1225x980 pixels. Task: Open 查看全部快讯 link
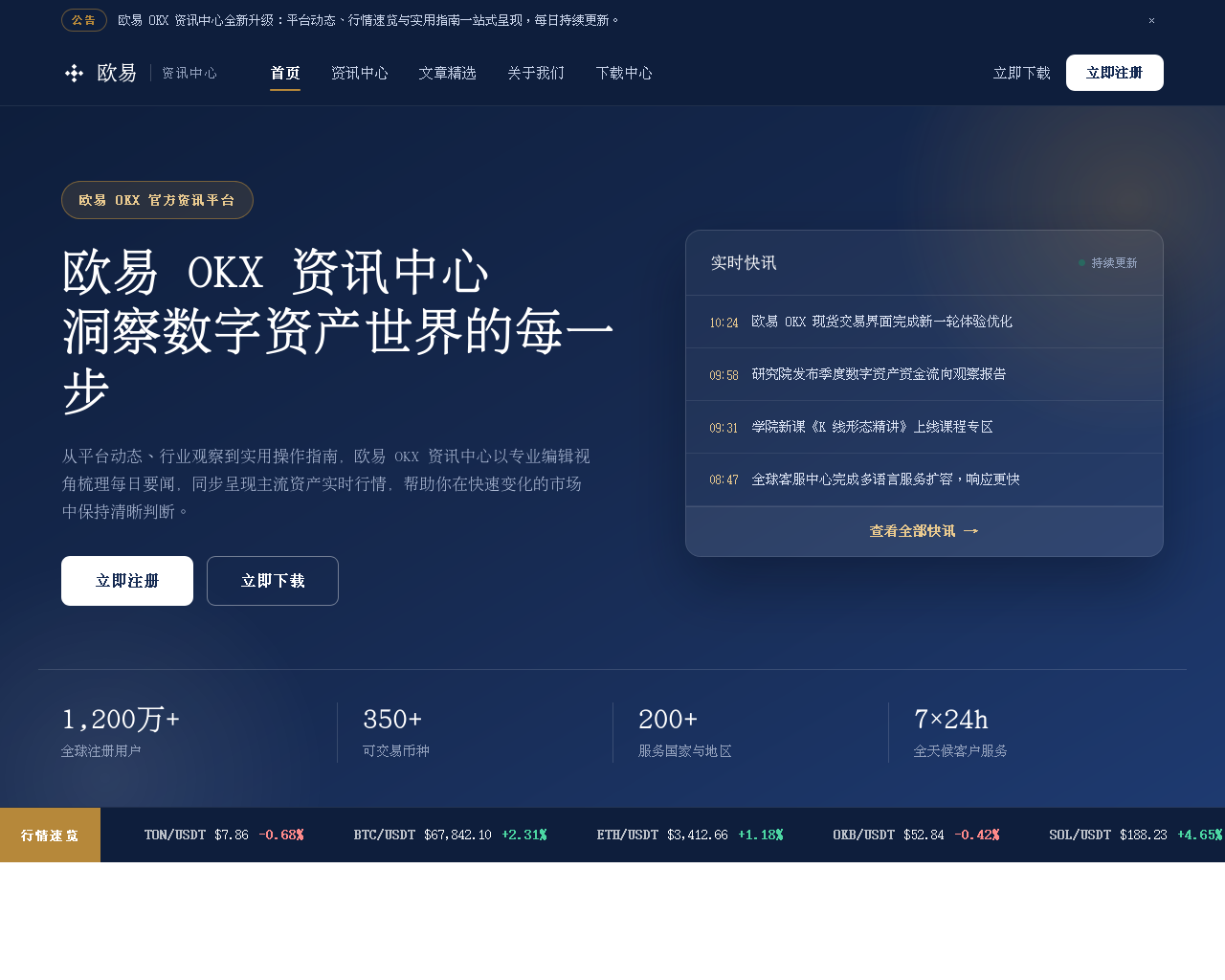(924, 531)
